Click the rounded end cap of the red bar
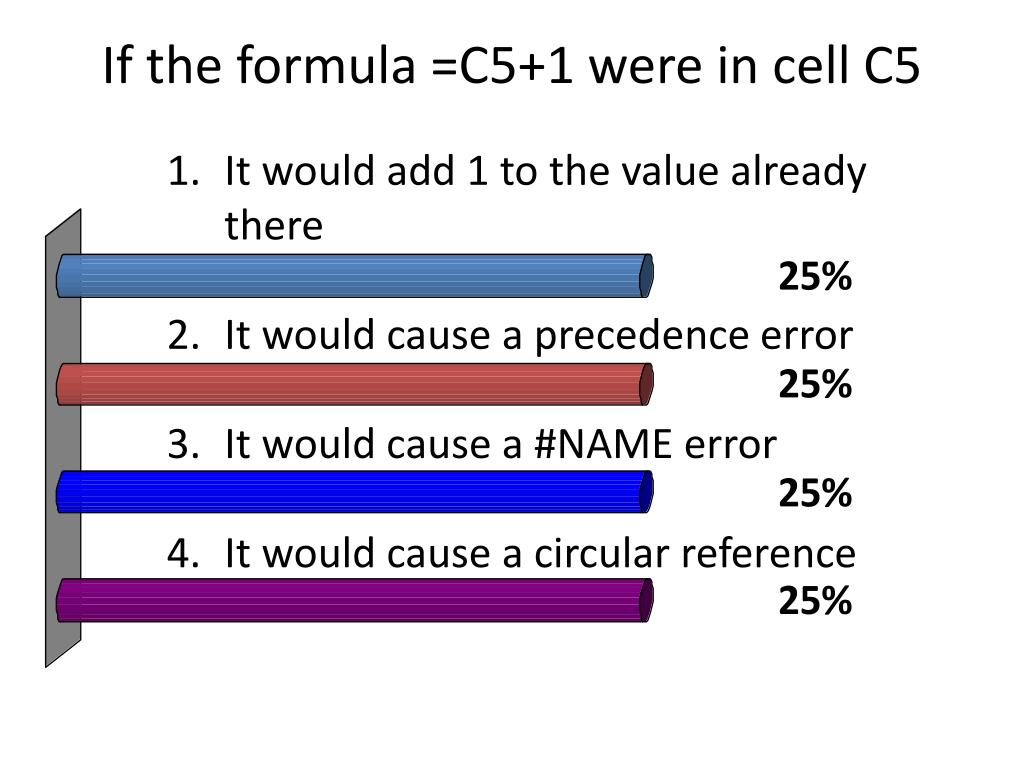The width and height of the screenshot is (1024, 768). (646, 384)
